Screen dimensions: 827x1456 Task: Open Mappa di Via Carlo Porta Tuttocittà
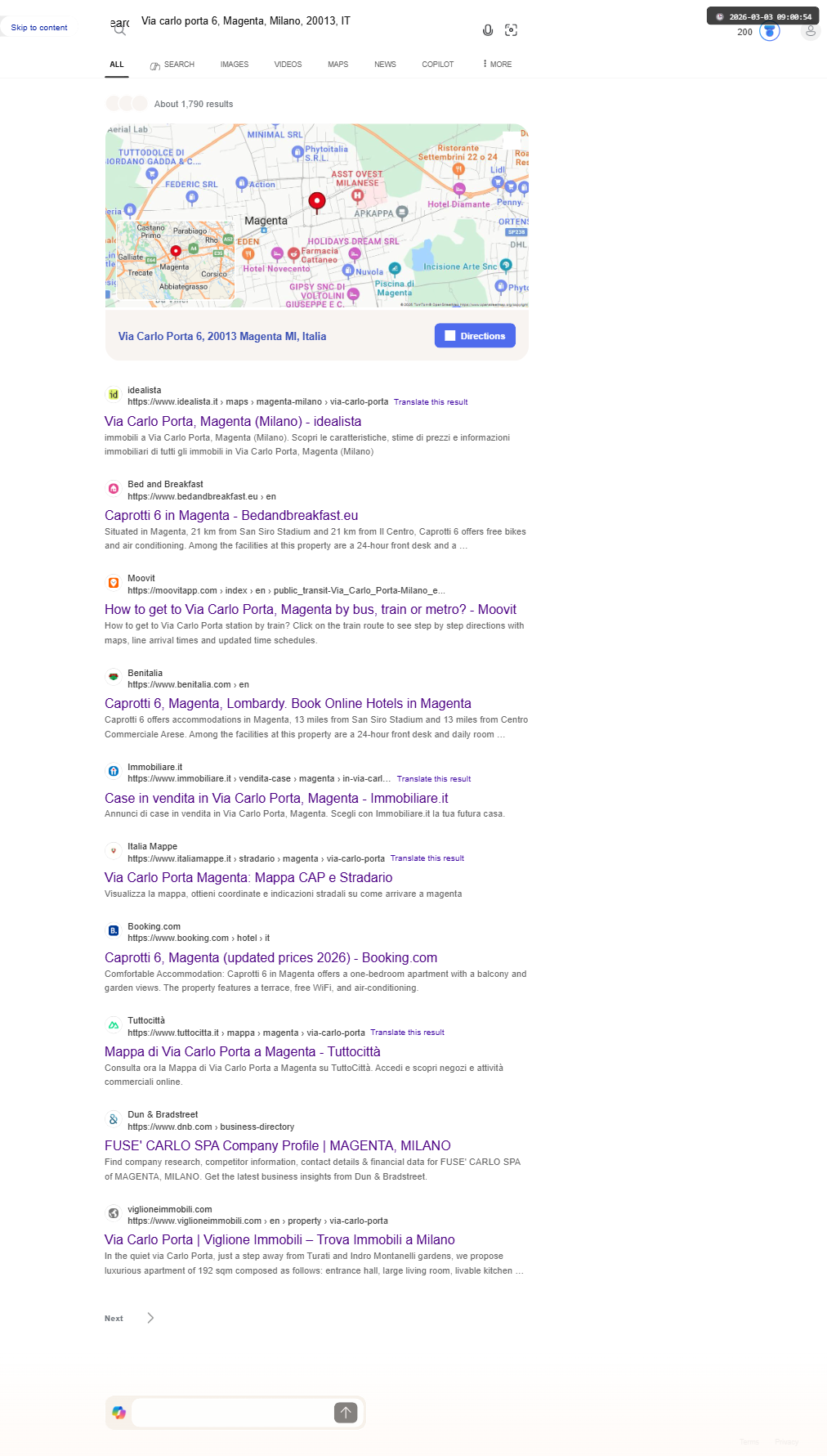pyautogui.click(x=243, y=1052)
